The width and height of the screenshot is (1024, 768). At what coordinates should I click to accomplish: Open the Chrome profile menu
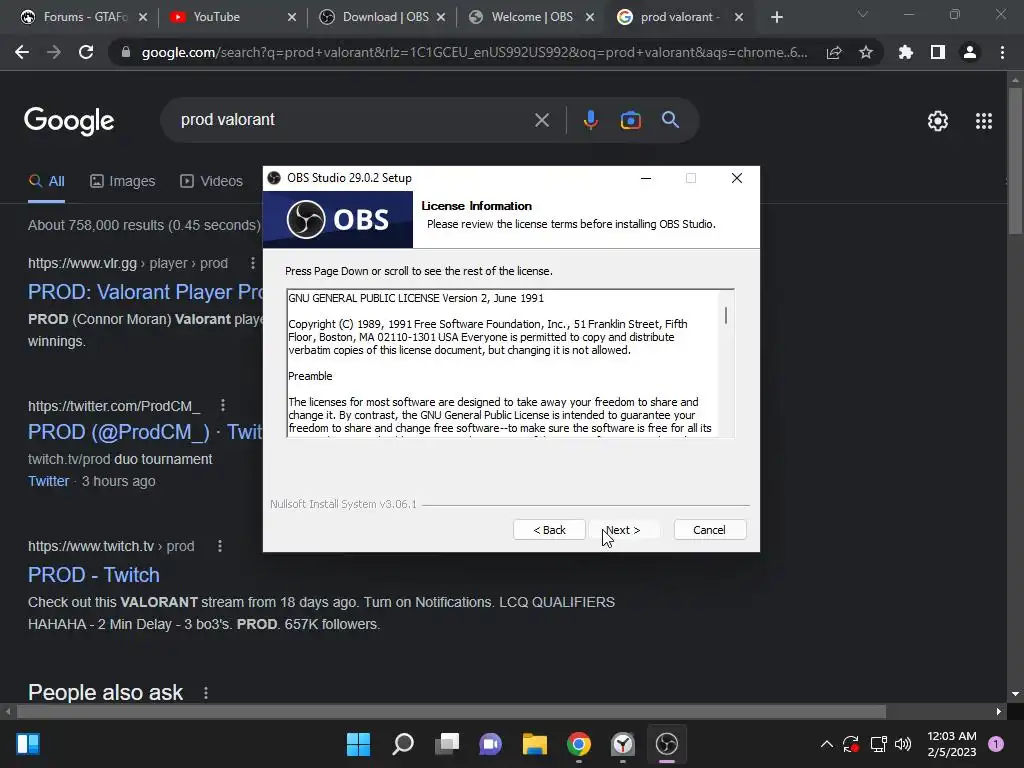tap(970, 52)
